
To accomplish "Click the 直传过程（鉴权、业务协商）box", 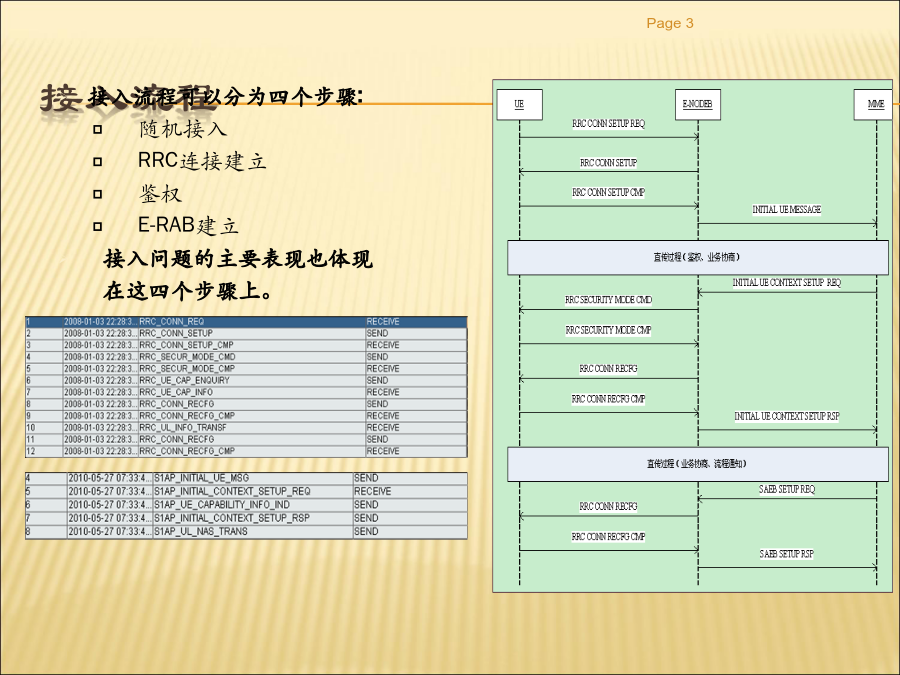I will 698,257.
